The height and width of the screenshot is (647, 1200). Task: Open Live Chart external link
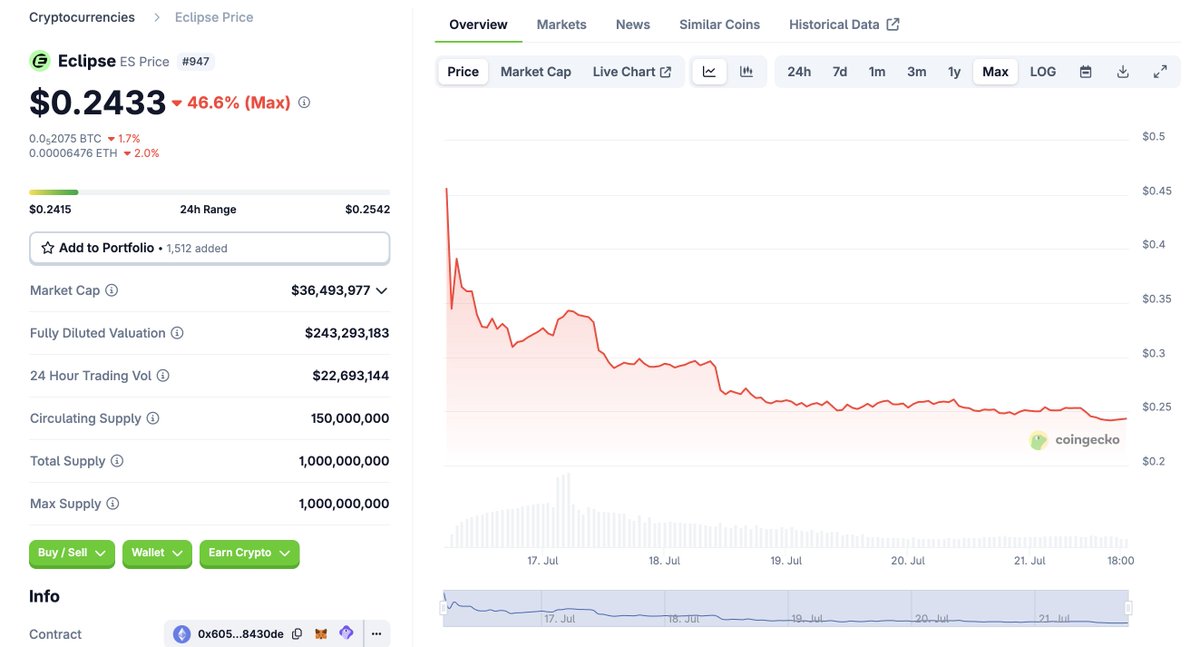(x=632, y=72)
